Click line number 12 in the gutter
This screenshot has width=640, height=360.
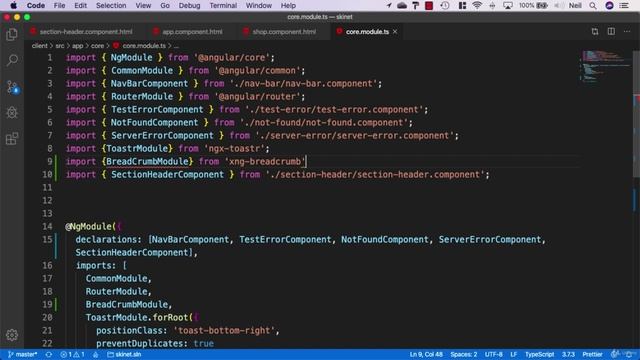(x=47, y=200)
